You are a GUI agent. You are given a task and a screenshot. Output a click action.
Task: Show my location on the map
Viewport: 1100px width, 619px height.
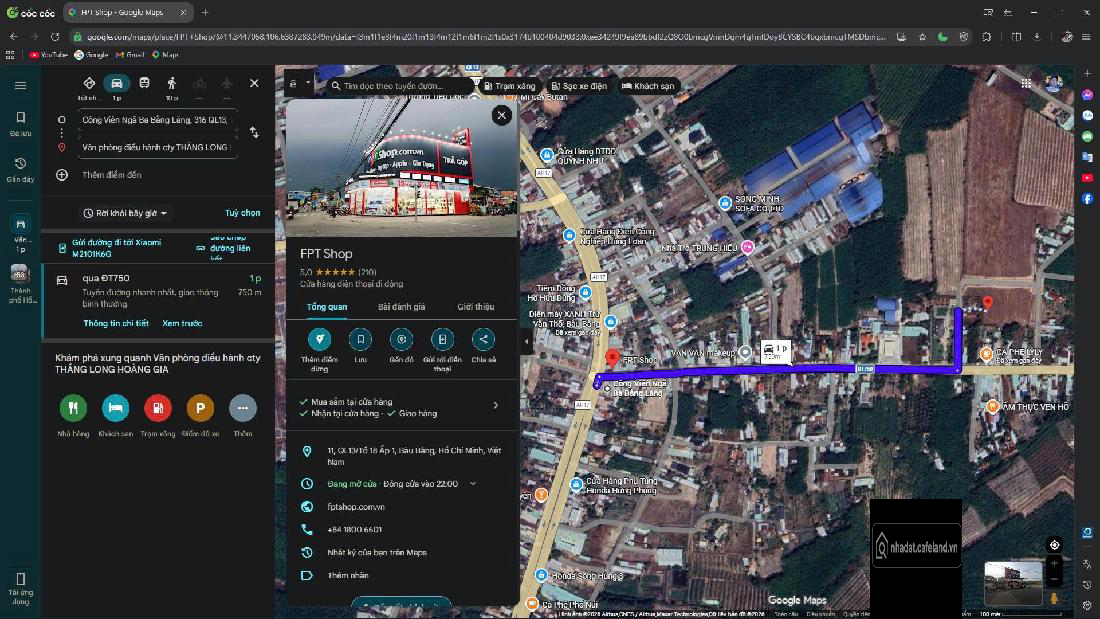(x=1054, y=545)
